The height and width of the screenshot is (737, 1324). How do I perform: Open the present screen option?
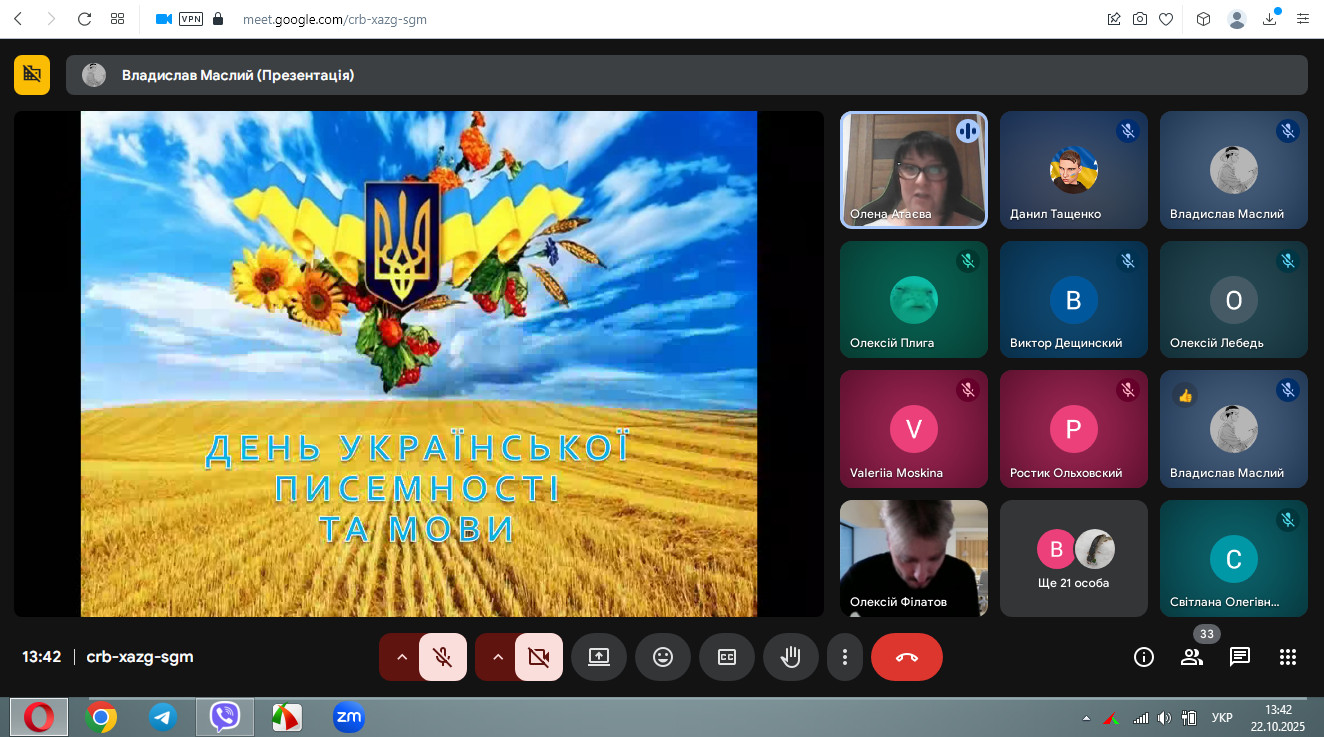coord(598,657)
